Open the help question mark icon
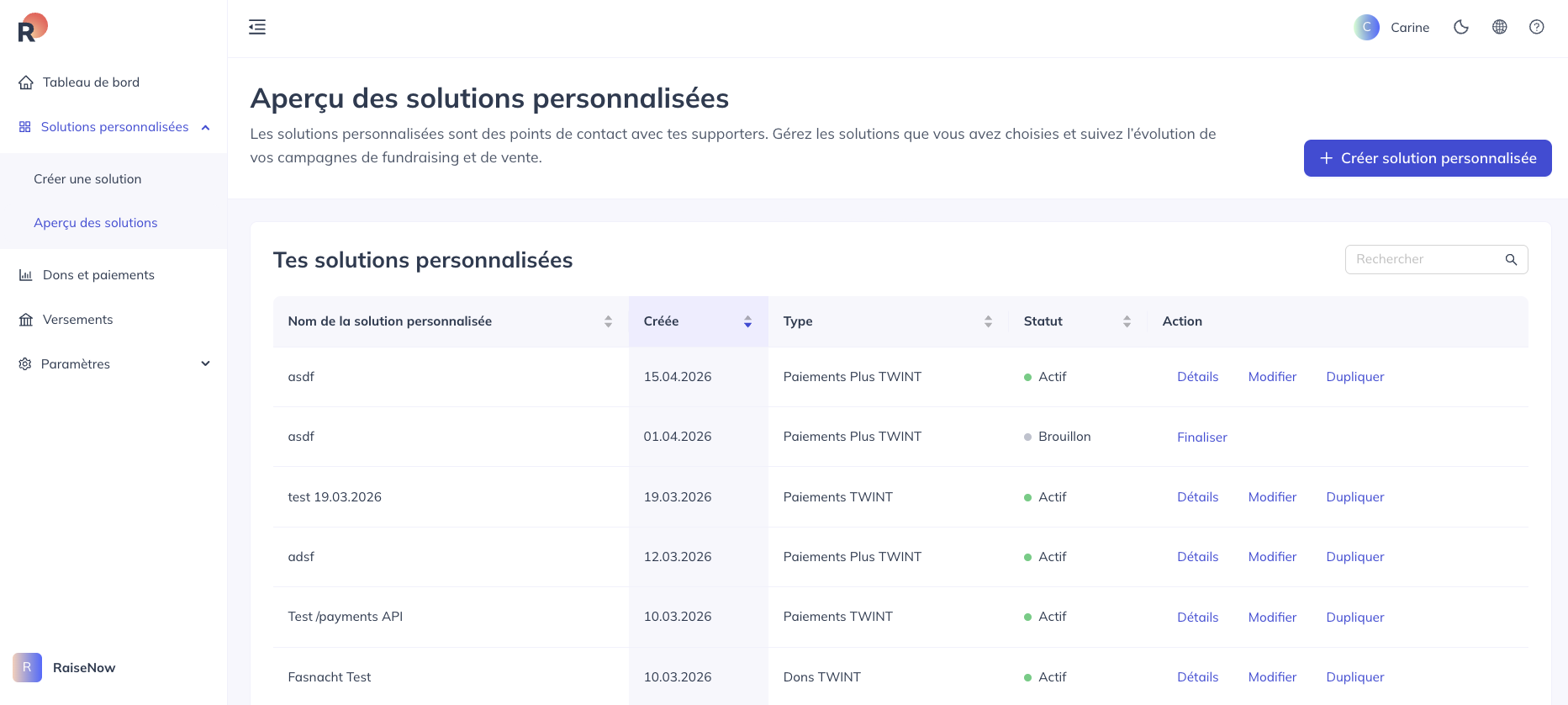 (x=1537, y=27)
